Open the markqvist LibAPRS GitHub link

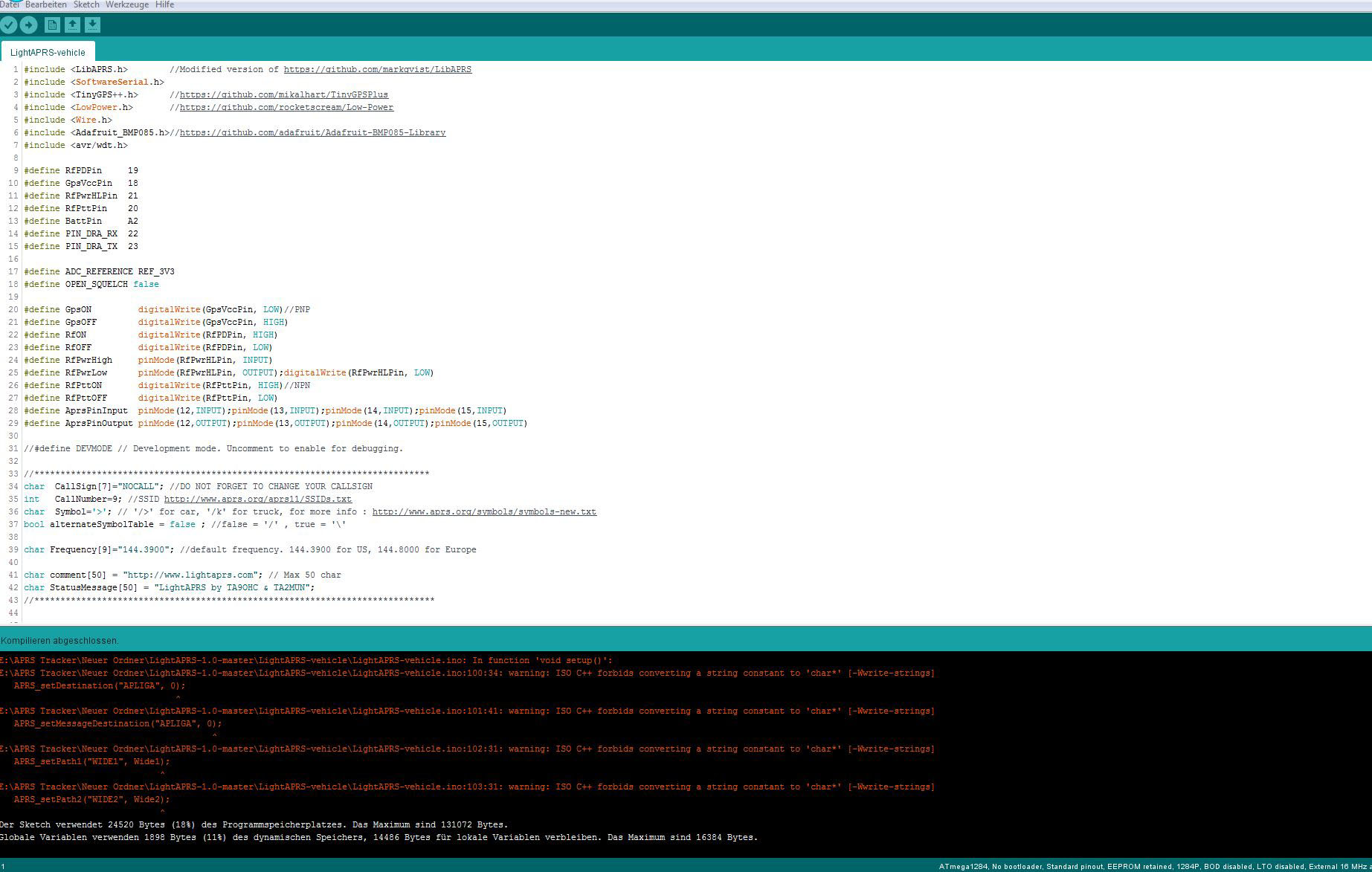(377, 70)
